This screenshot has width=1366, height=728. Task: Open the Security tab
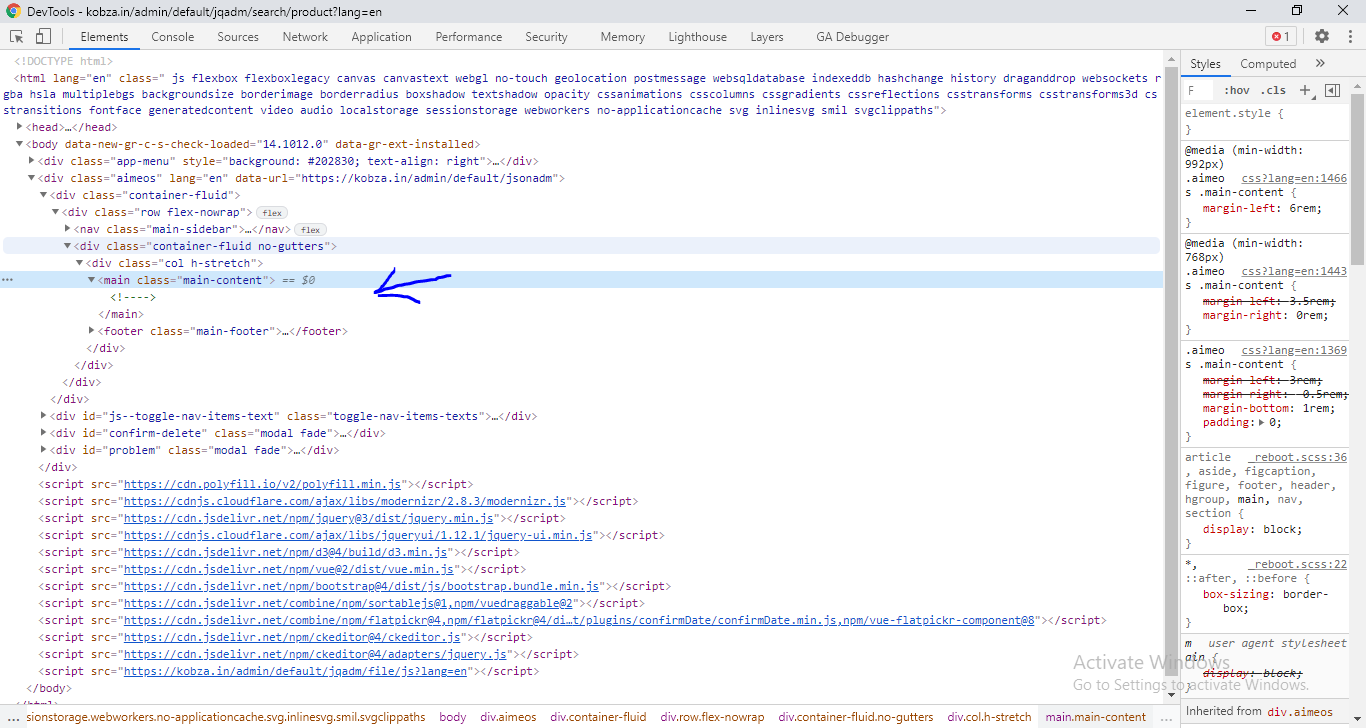pos(546,37)
